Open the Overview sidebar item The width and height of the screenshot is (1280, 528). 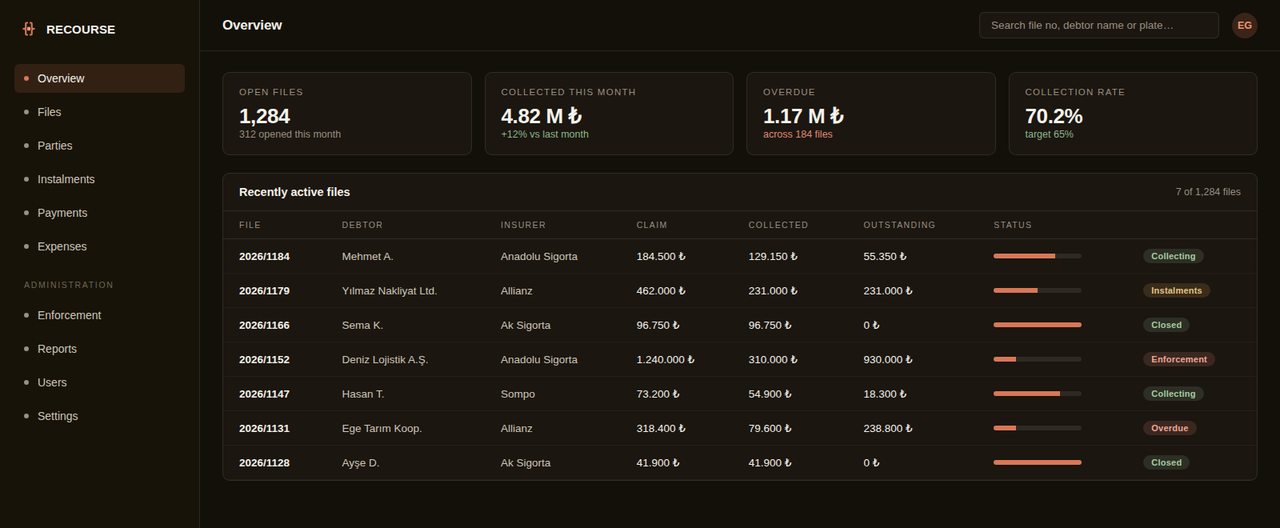tap(99, 78)
